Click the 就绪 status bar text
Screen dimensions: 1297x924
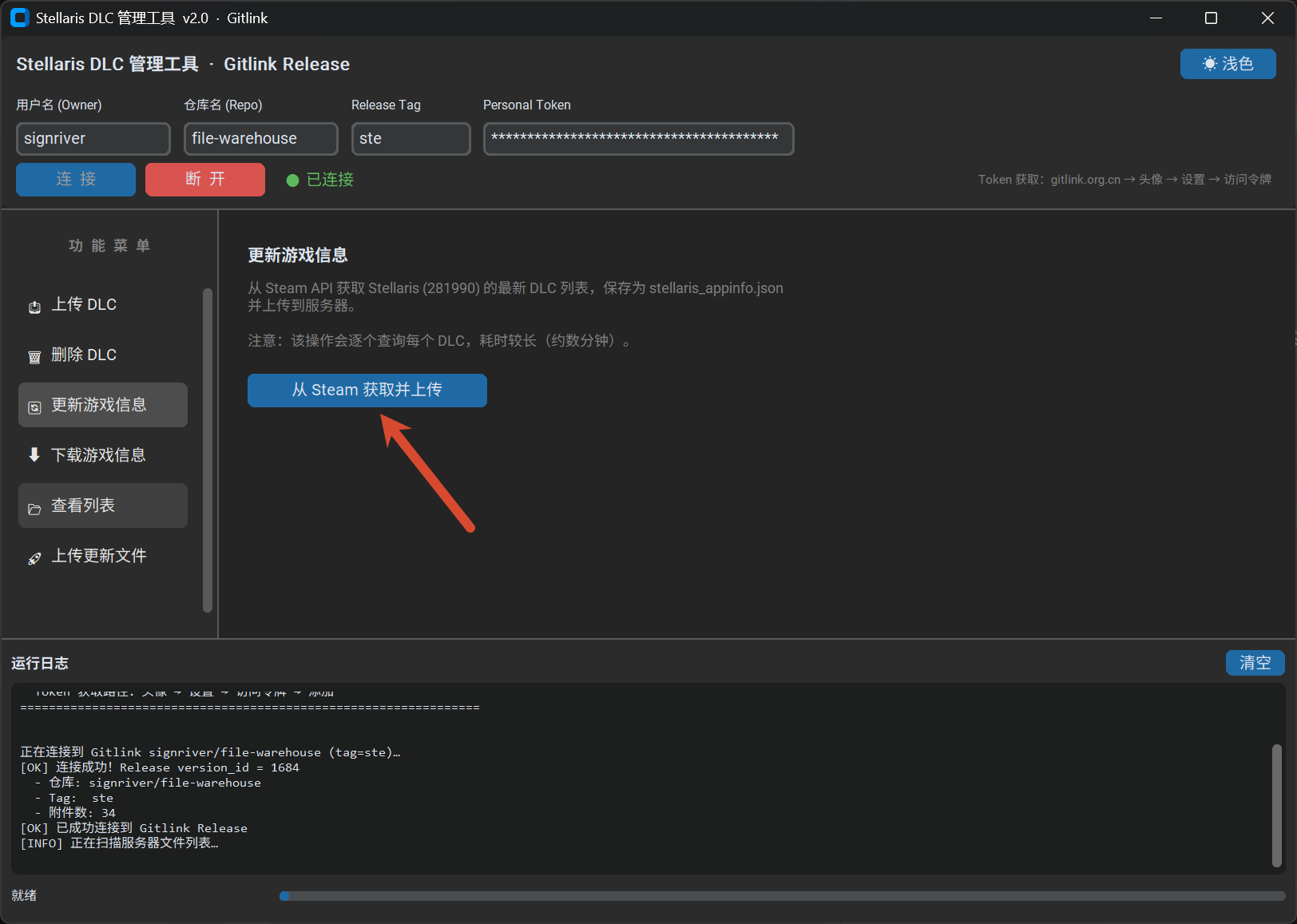24,895
